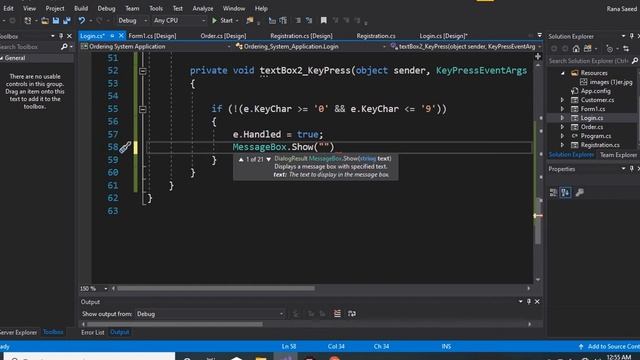
Task: Switch to the Login.cs [Design] tab
Action: click(443, 36)
